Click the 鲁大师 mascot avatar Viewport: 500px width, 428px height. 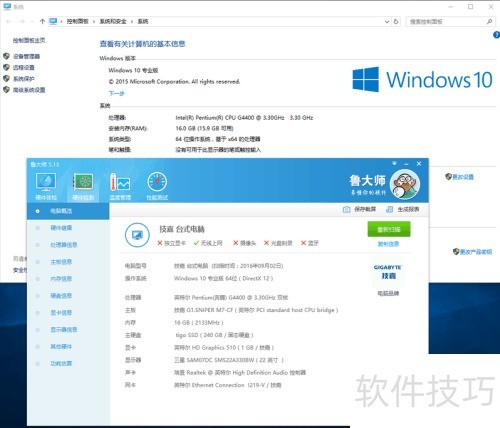[405, 184]
